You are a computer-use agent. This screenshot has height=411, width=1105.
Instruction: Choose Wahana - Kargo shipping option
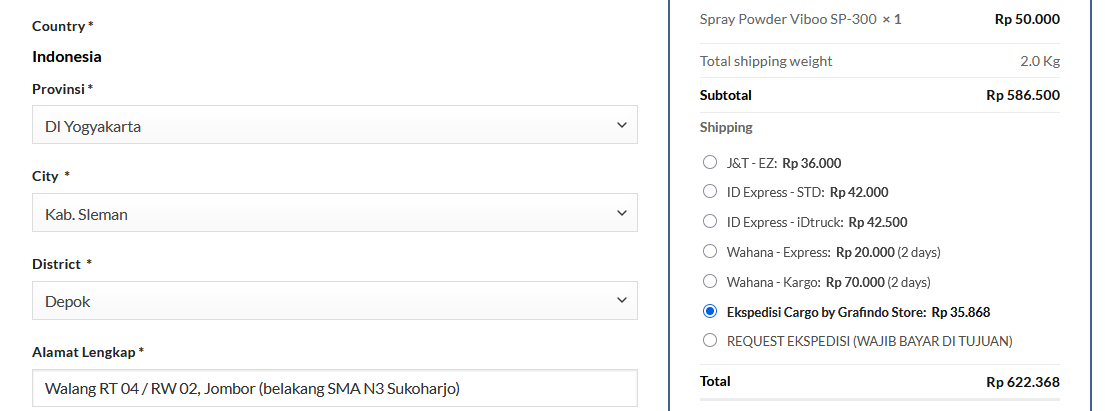[x=710, y=281]
